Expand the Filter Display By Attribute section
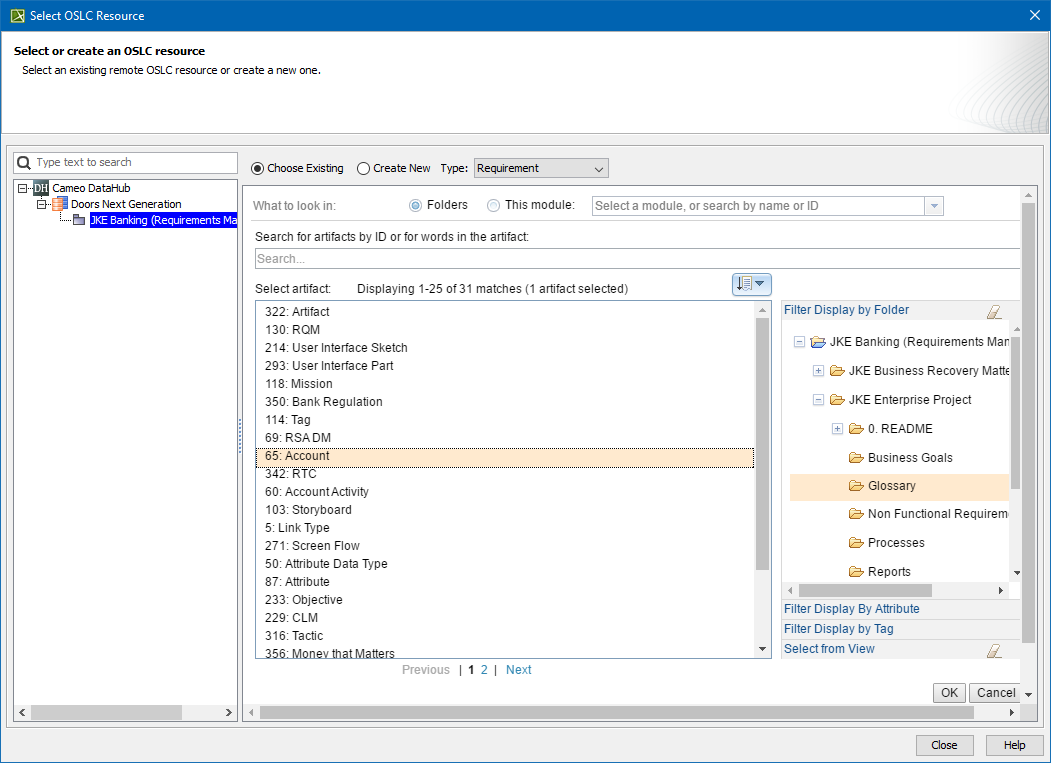 pyautogui.click(x=851, y=609)
